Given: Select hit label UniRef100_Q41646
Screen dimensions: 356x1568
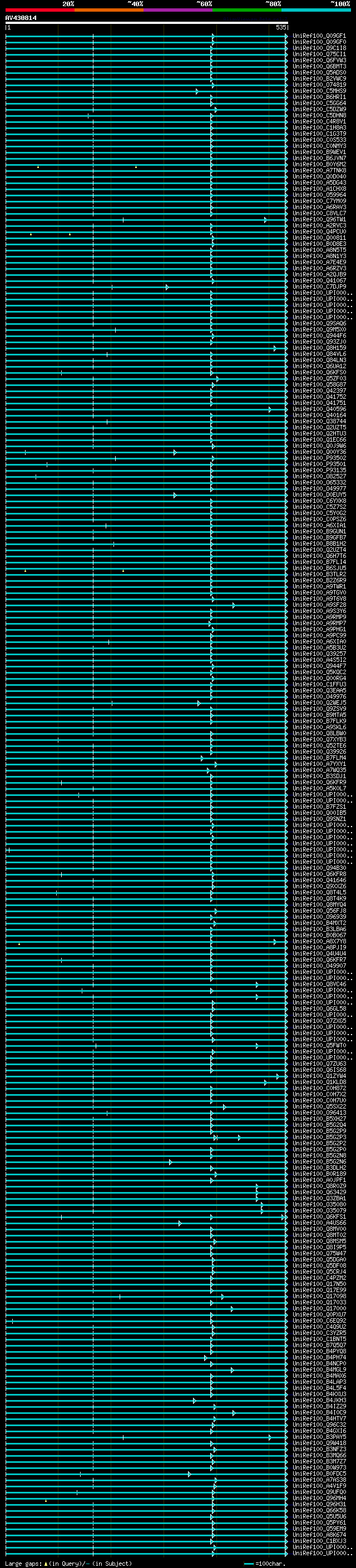Looking at the screenshot, I should [319, 880].
